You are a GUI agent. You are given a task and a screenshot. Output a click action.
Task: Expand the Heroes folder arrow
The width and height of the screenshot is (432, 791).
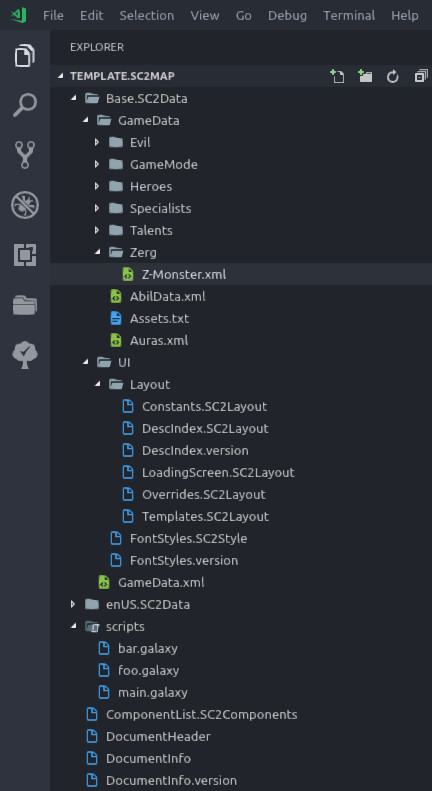pyautogui.click(x=97, y=186)
